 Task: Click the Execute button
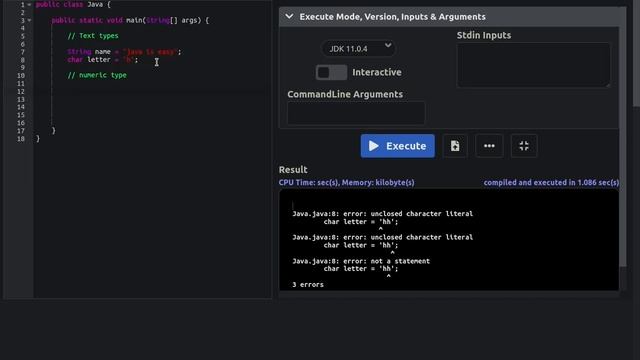click(398, 146)
